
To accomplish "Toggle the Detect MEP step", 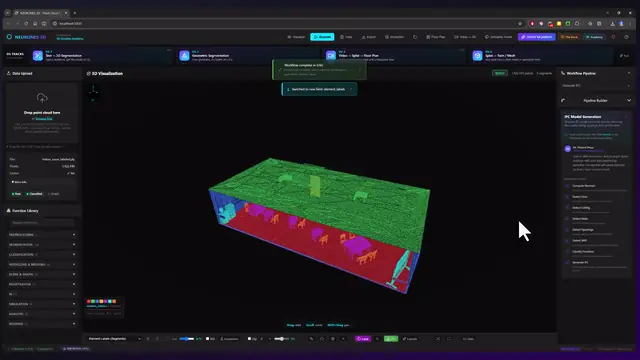I will [x=567, y=241].
